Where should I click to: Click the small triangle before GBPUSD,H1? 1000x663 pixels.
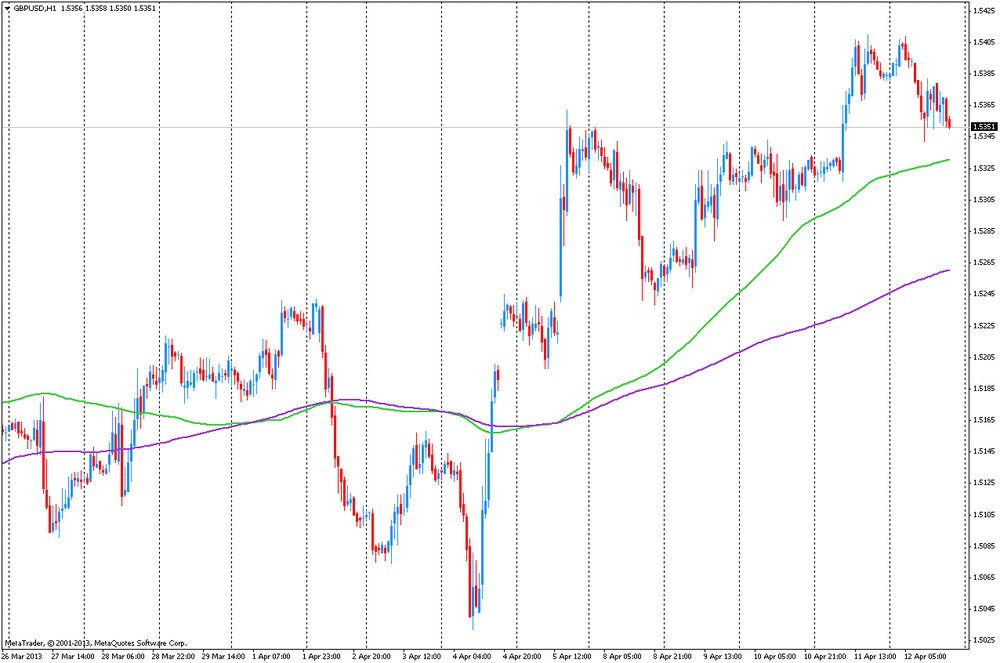click(x=8, y=8)
